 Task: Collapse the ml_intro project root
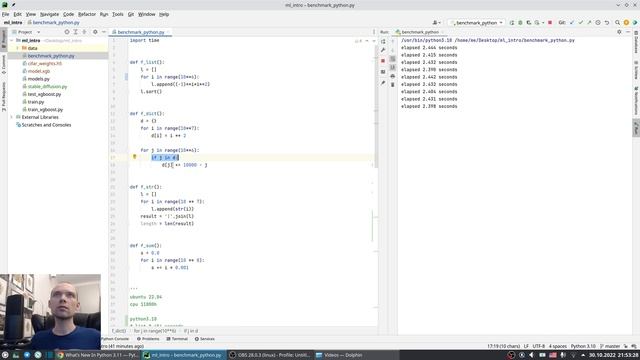pos(12,40)
